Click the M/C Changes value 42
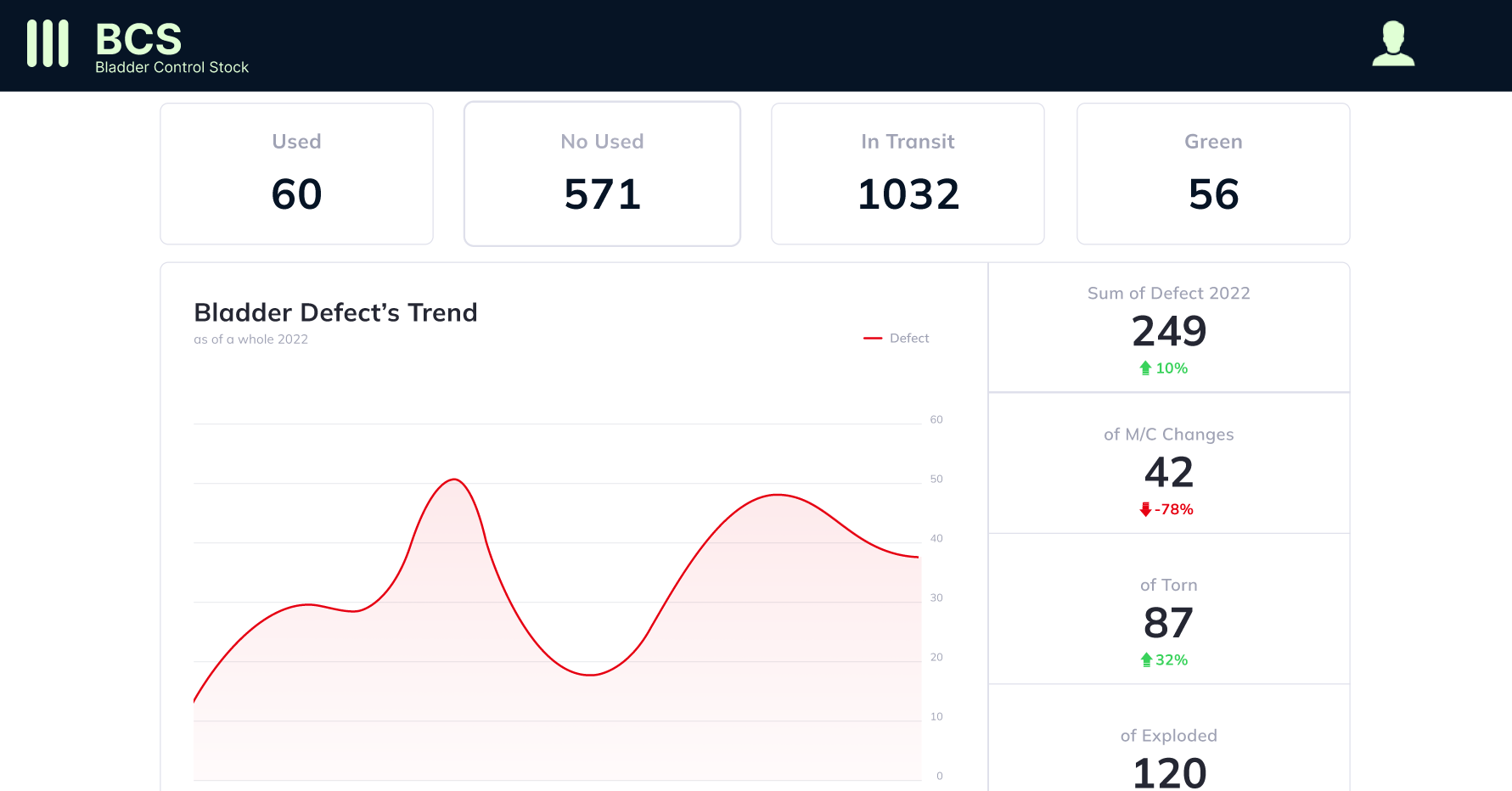The image size is (1512, 791). 1169,472
